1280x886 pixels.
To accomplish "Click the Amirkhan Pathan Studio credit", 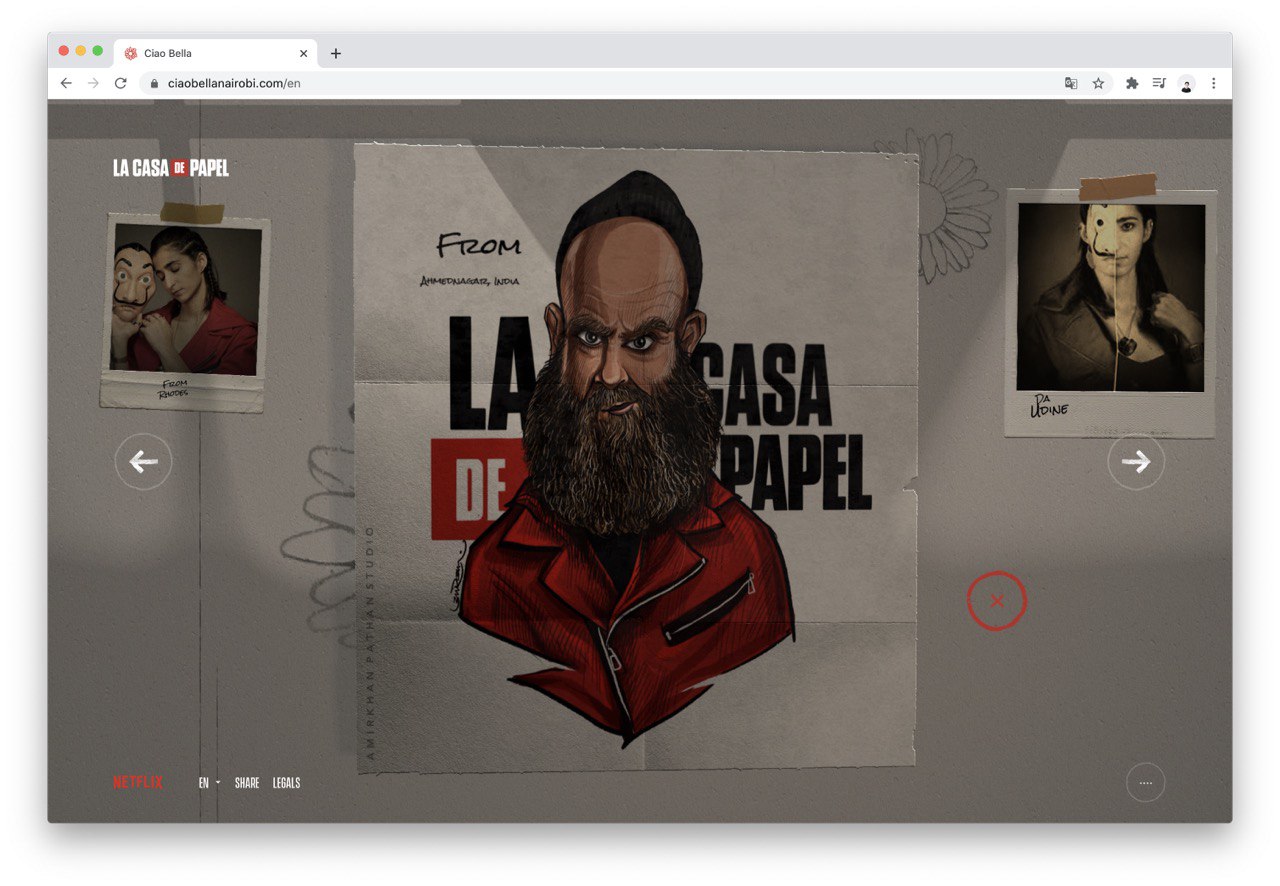I will tap(370, 644).
